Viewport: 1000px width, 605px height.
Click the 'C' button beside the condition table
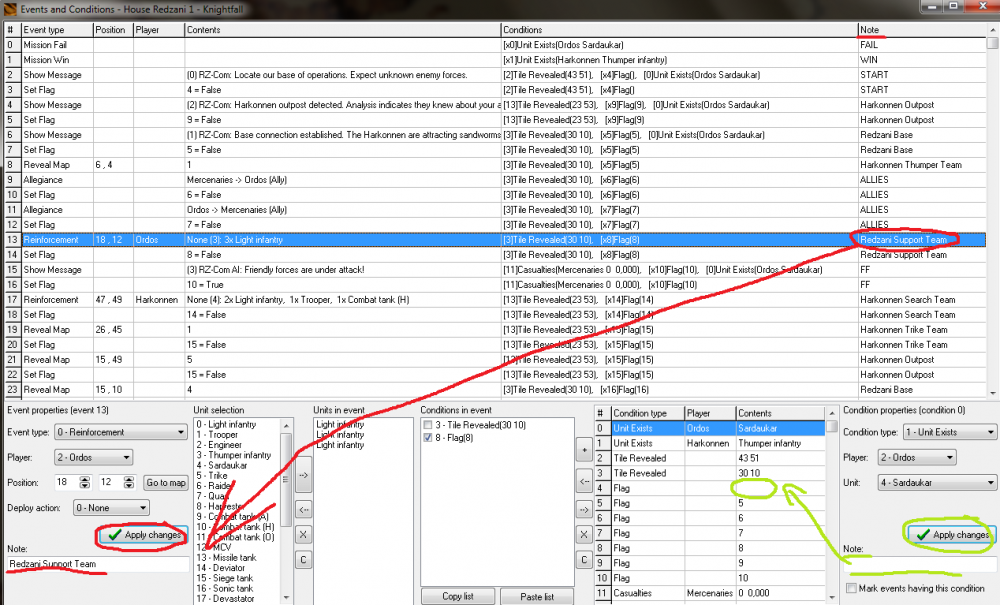pyautogui.click(x=584, y=559)
